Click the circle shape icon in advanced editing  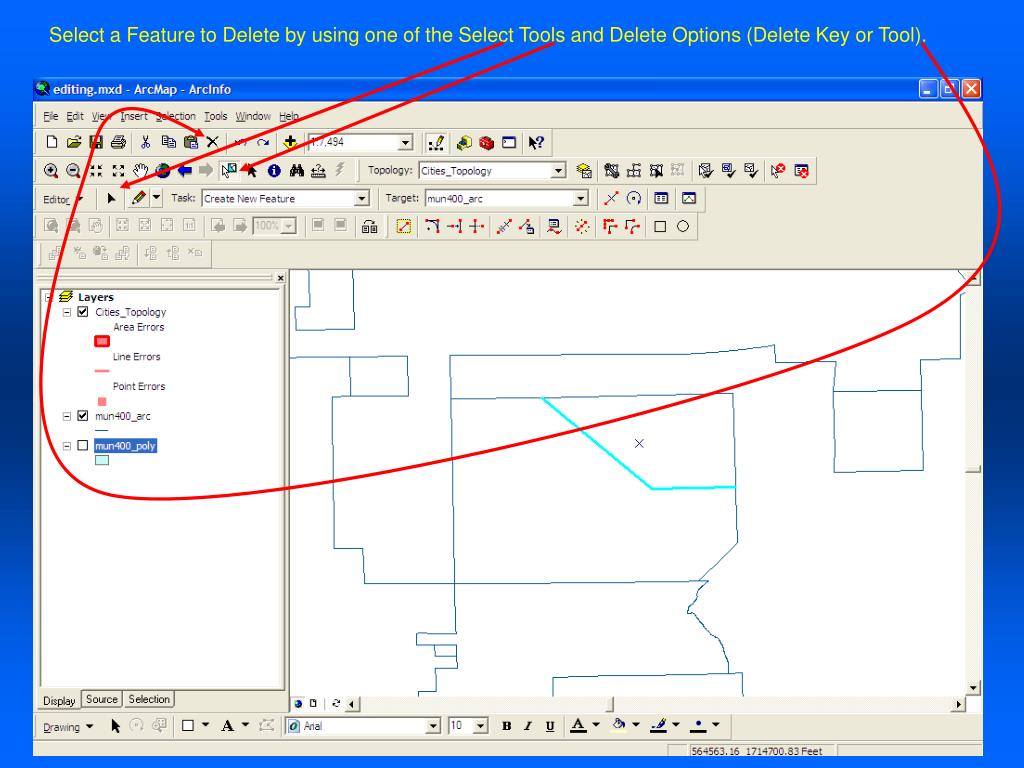pyautogui.click(x=683, y=227)
